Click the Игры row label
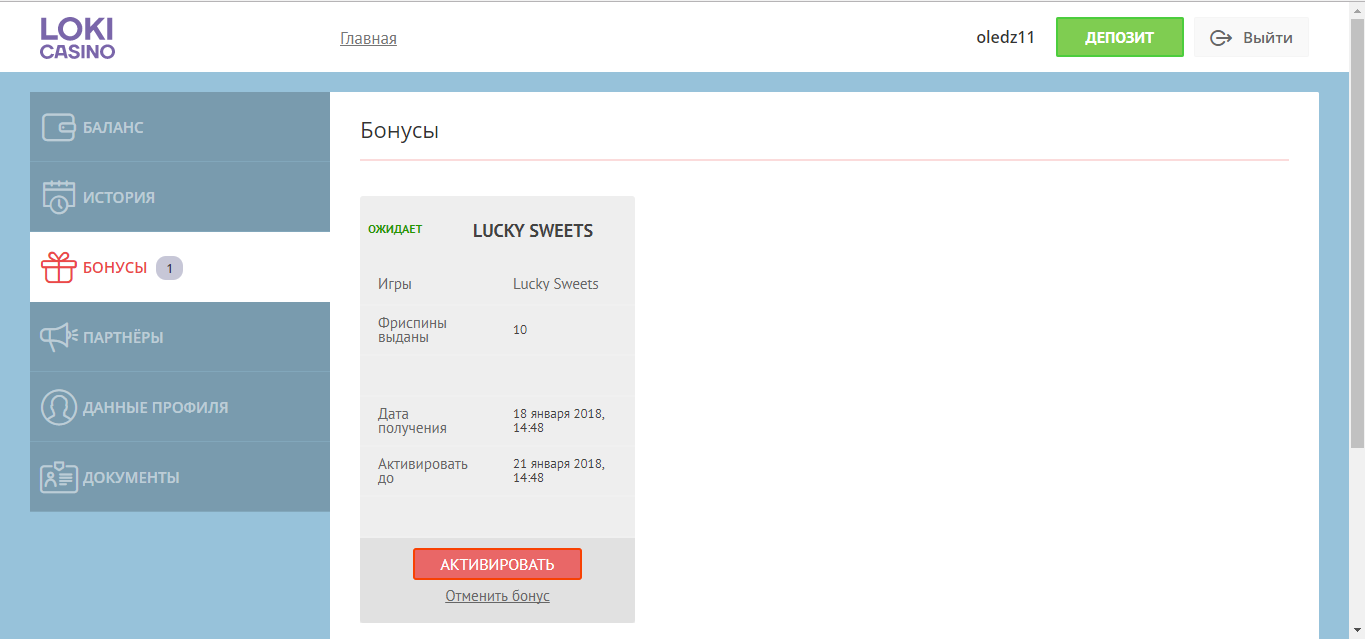The image size is (1365, 639). click(395, 284)
